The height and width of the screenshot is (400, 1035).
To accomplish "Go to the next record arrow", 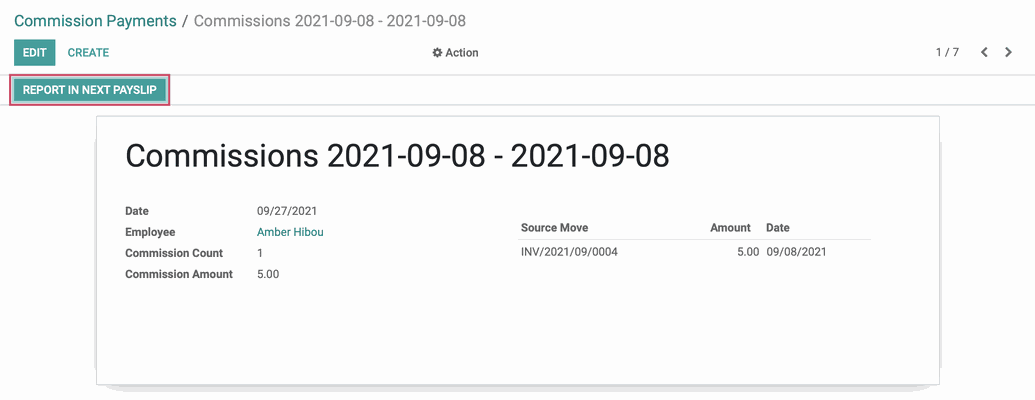I will coord(1008,53).
